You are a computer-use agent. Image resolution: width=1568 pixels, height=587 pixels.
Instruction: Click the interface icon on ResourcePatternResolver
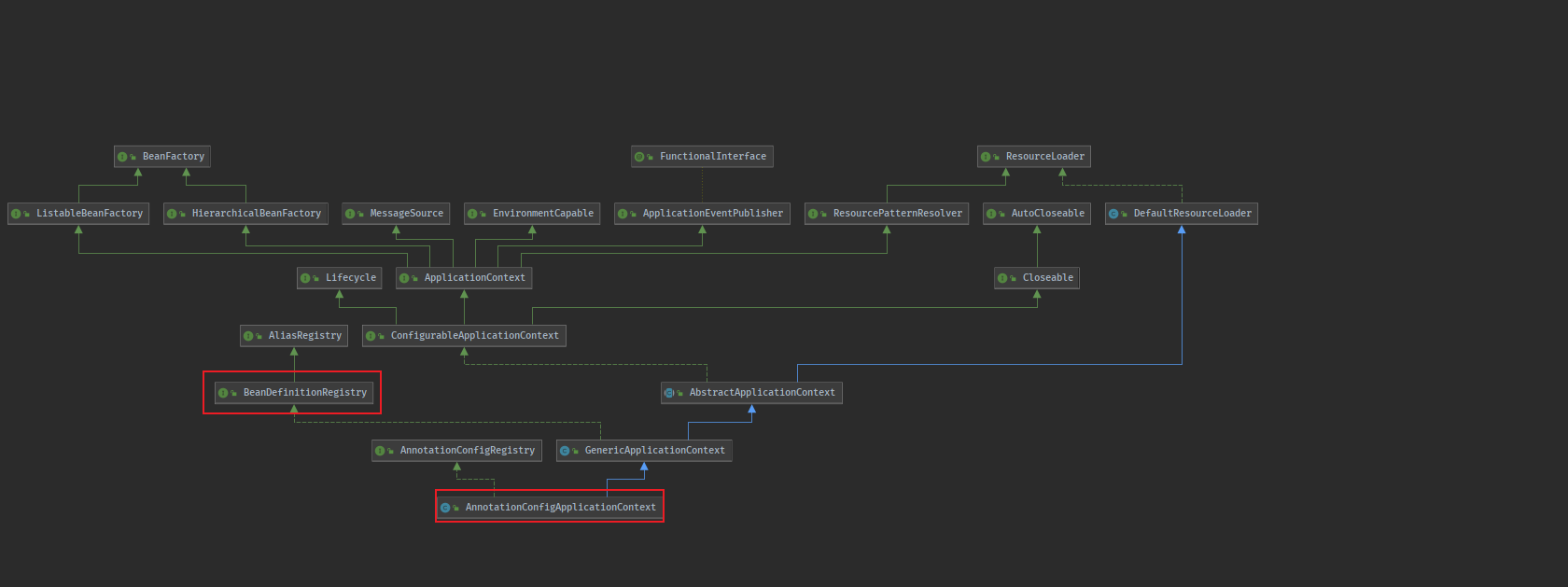(x=813, y=214)
